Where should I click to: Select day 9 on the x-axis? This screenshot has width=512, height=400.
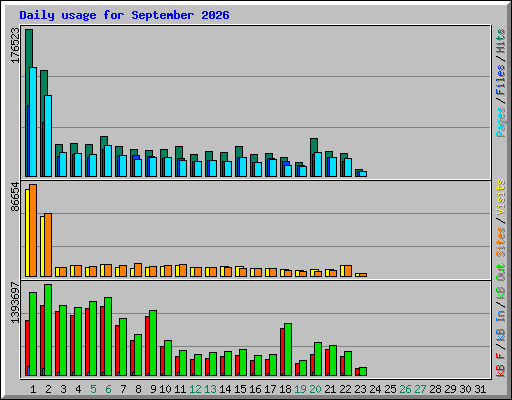(x=153, y=389)
